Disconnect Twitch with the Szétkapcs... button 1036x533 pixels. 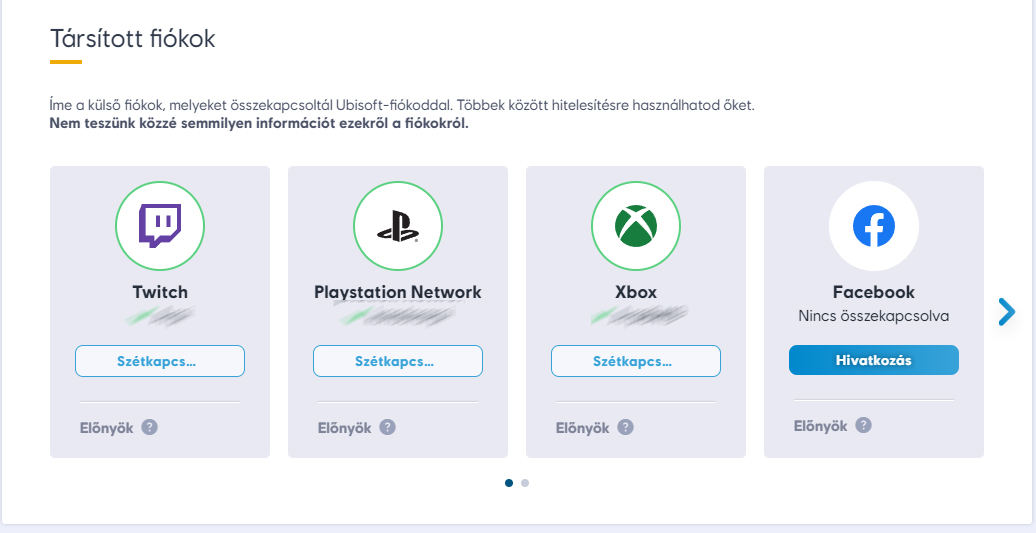pos(160,361)
